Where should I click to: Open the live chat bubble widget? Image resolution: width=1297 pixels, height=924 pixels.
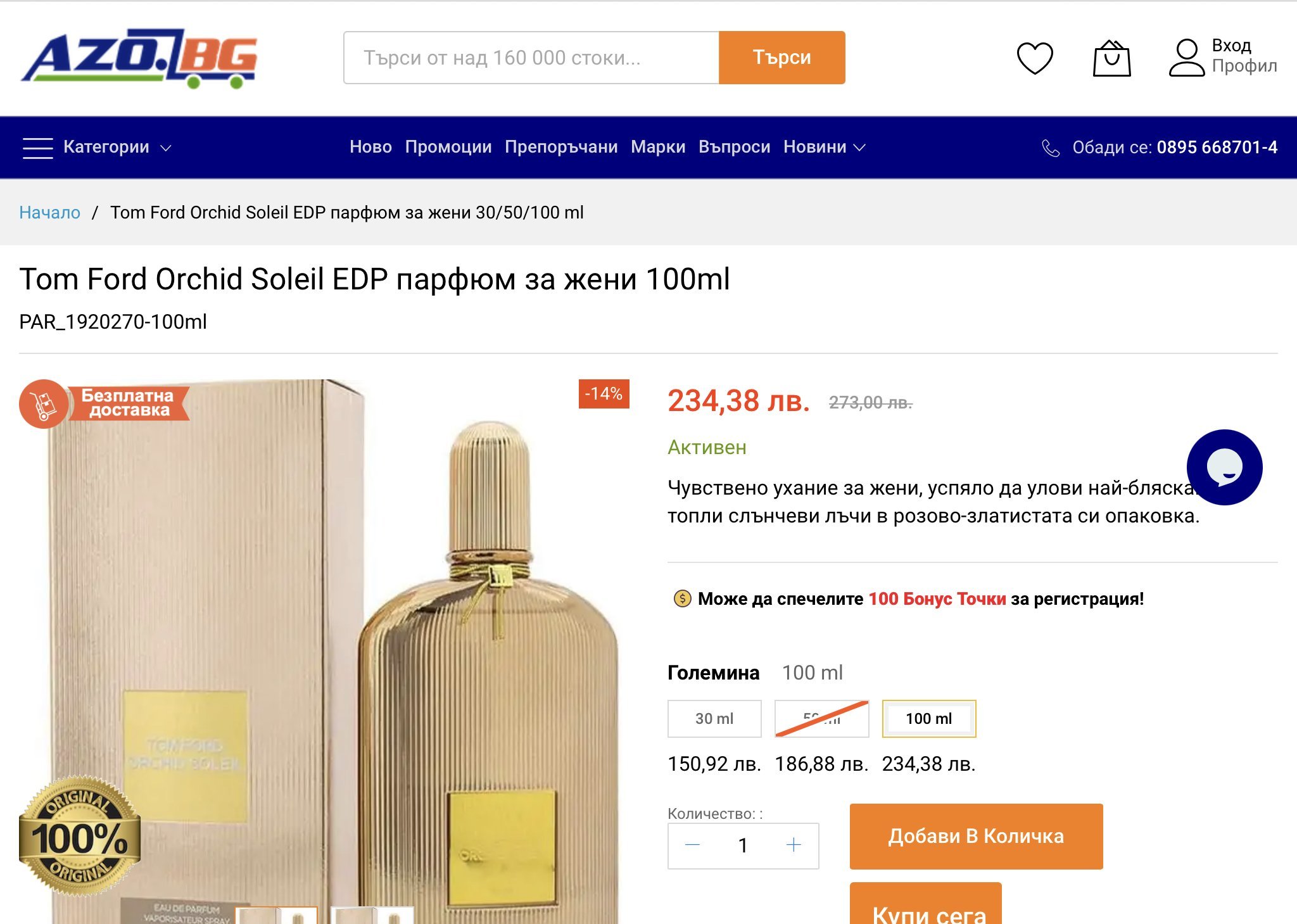point(1224,467)
